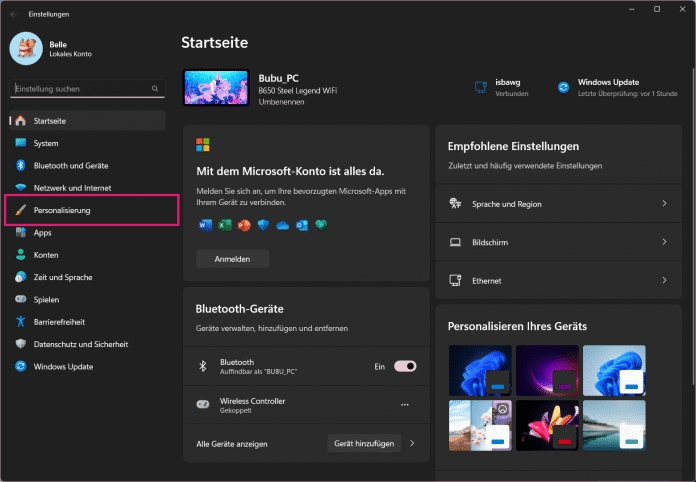This screenshot has width=696, height=482.
Task: Go to the System settings page
Action: coord(46,143)
